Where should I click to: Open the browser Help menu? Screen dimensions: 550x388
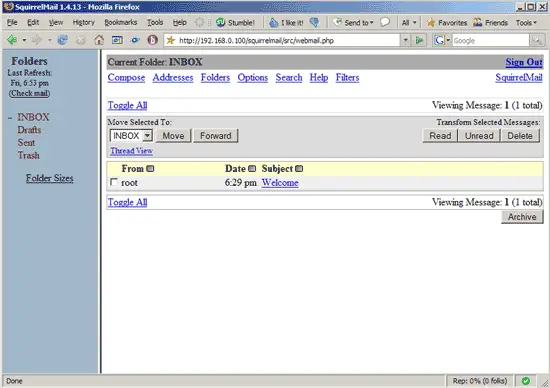click(x=179, y=22)
